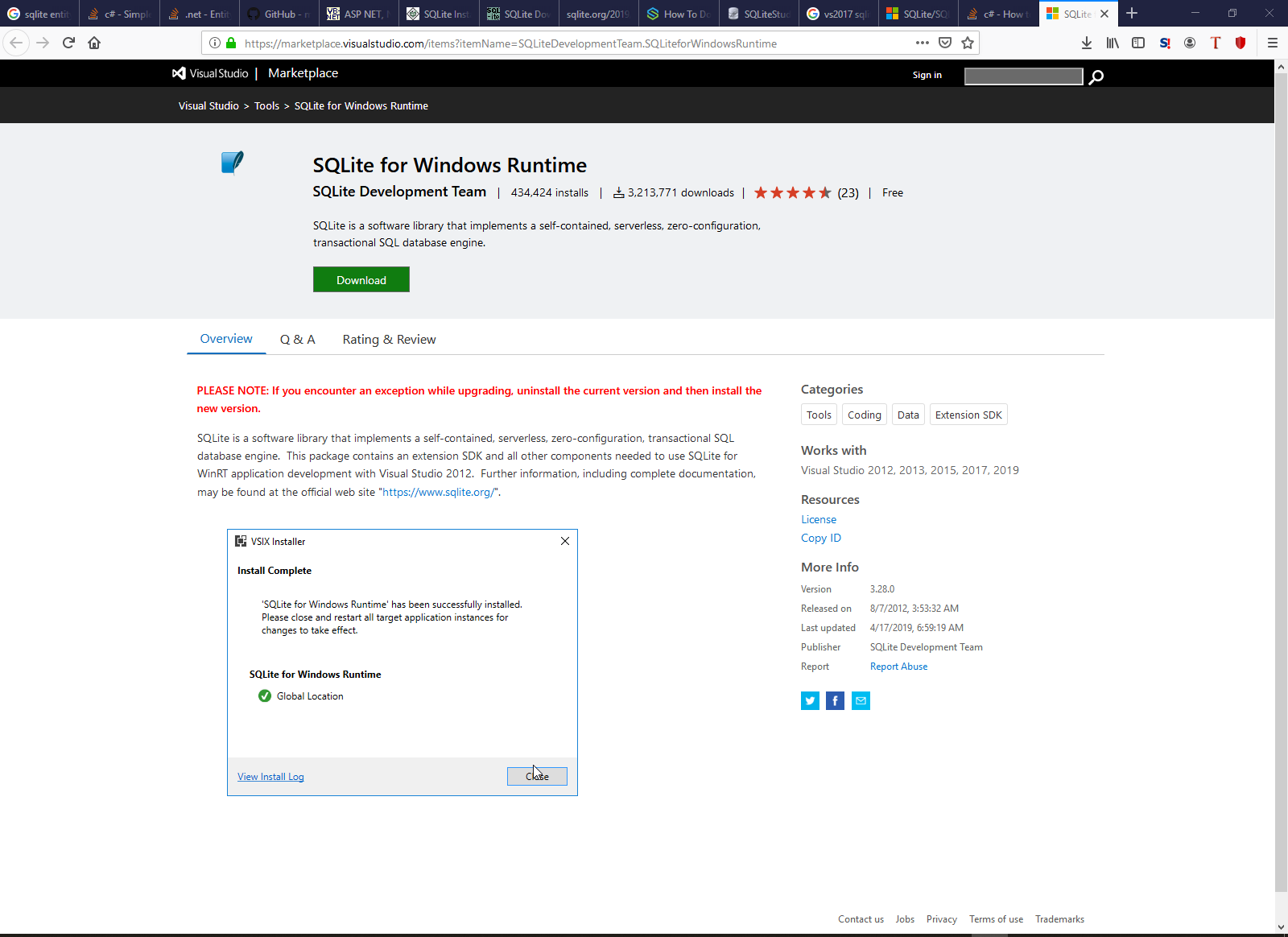1288x937 pixels.
Task: Click the red S extension icon
Action: pyautogui.click(x=1164, y=43)
